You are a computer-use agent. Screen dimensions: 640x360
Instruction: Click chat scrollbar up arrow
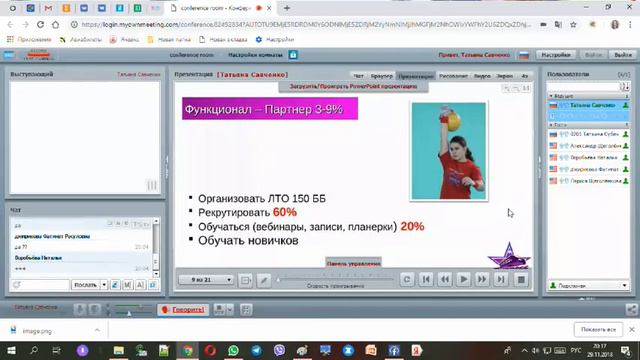tap(156, 221)
